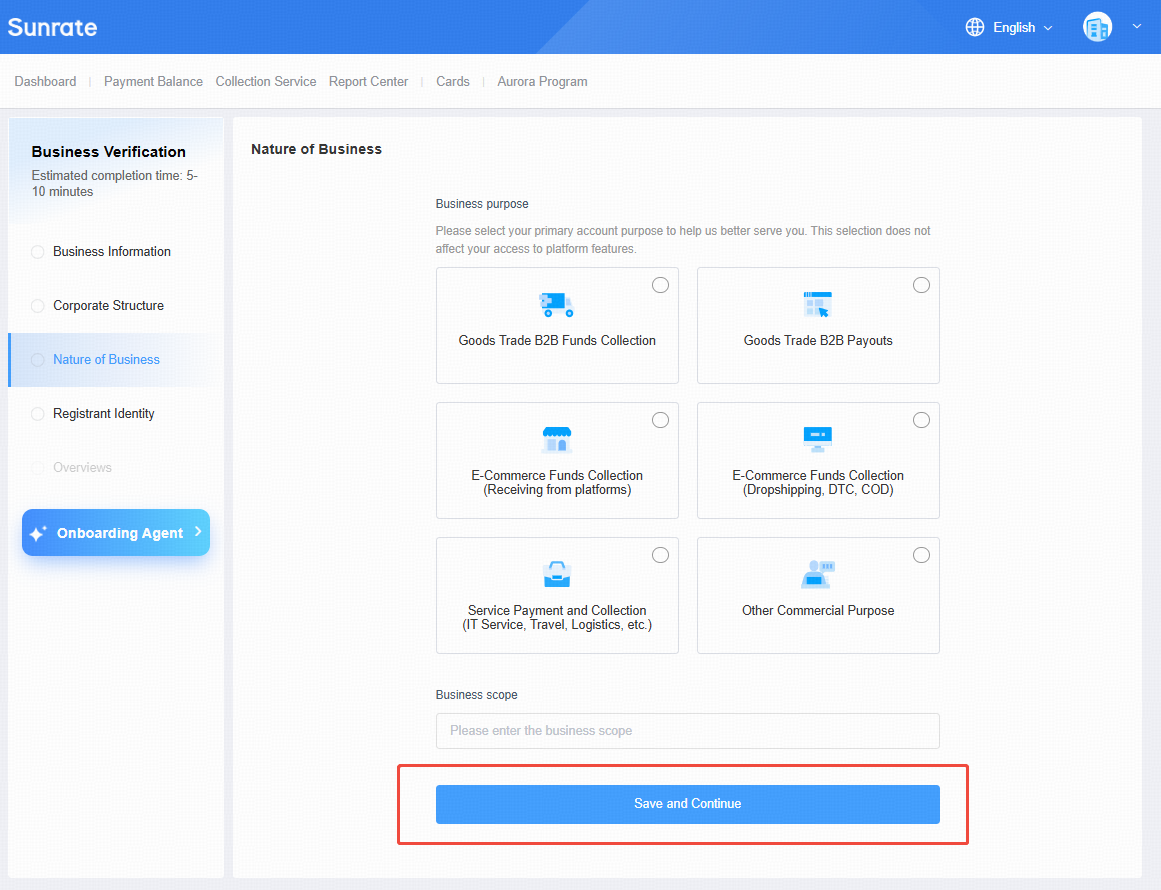Screen dimensions: 1161x890
Task: Select Goods Trade B2B Payouts radio
Action: coord(921,285)
